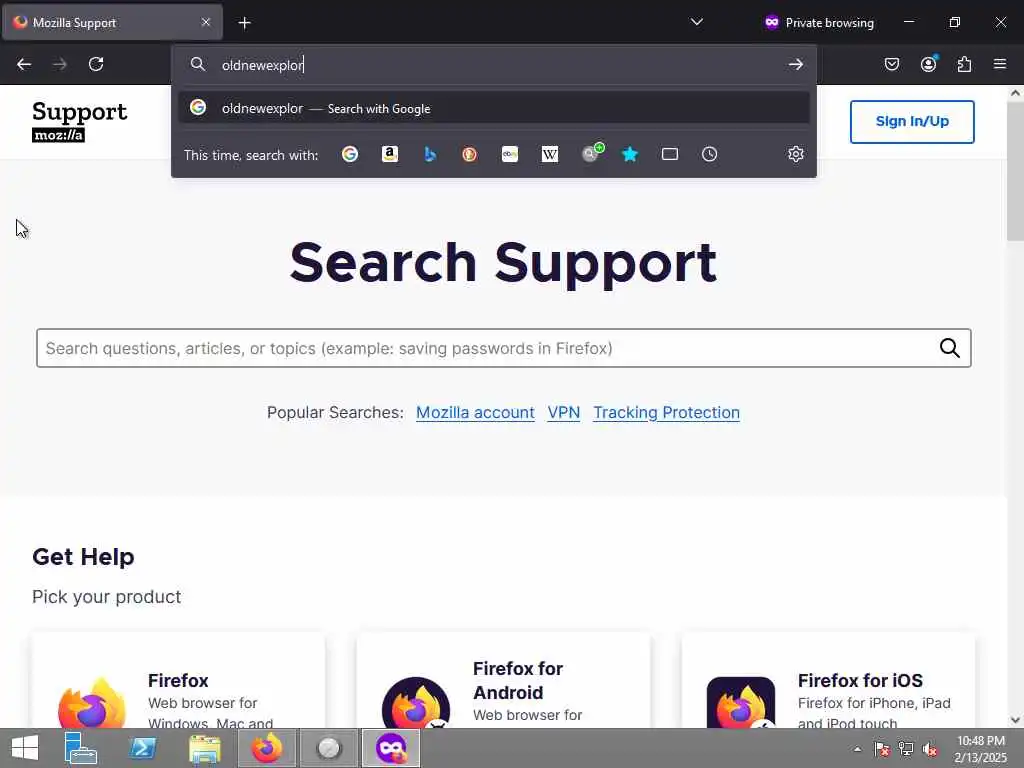
Task: Open the Tracking Protection popular search link
Action: point(667,413)
